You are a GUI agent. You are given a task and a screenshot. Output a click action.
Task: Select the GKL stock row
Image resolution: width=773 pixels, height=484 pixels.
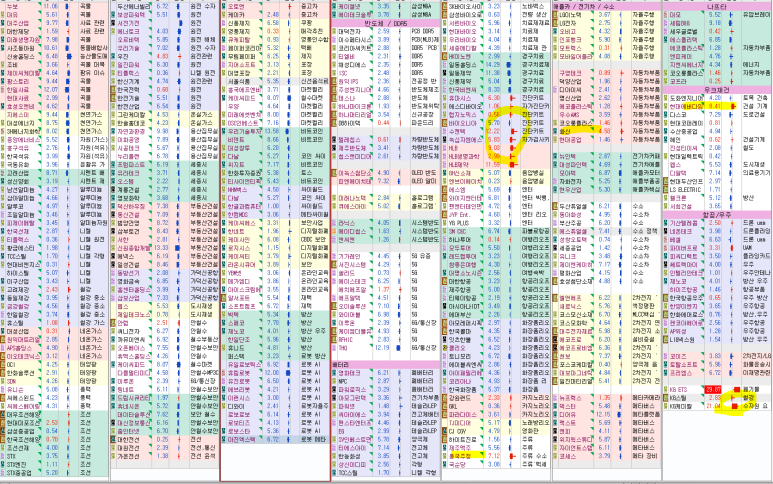[496, 406]
